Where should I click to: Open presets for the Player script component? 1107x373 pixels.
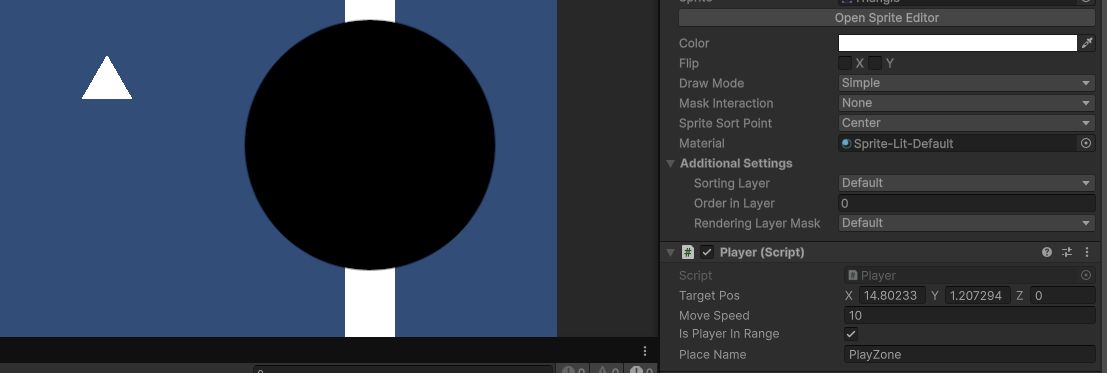pos(1067,252)
